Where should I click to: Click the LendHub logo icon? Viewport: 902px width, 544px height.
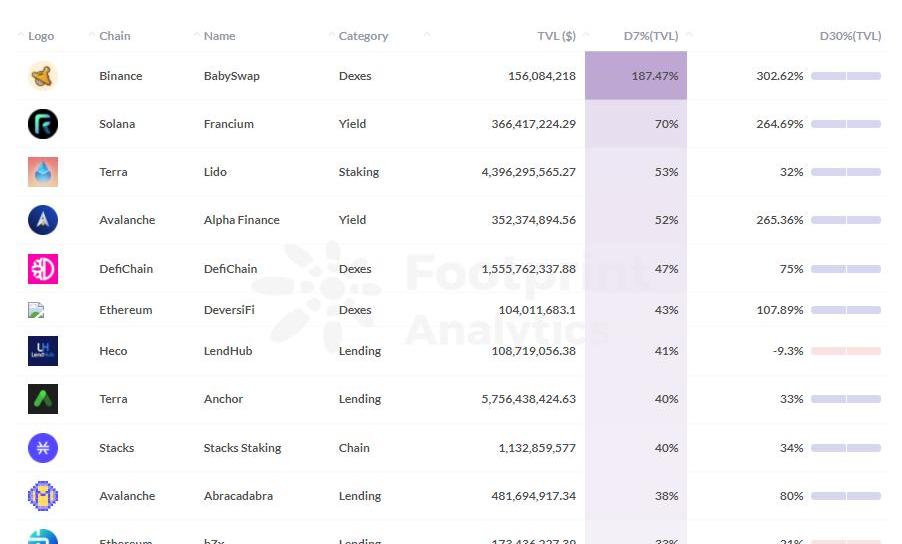click(x=42, y=351)
